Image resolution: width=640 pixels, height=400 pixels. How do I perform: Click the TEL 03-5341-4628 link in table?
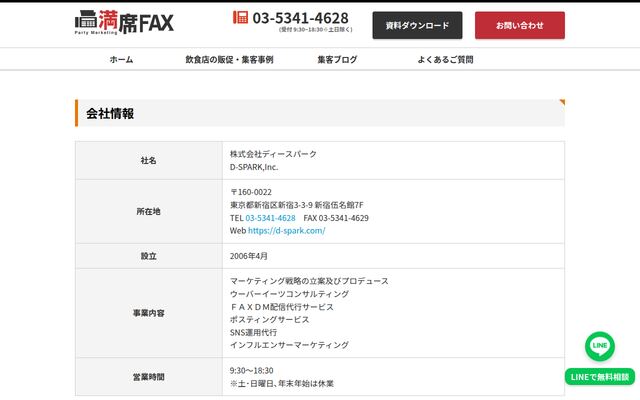pyautogui.click(x=270, y=218)
